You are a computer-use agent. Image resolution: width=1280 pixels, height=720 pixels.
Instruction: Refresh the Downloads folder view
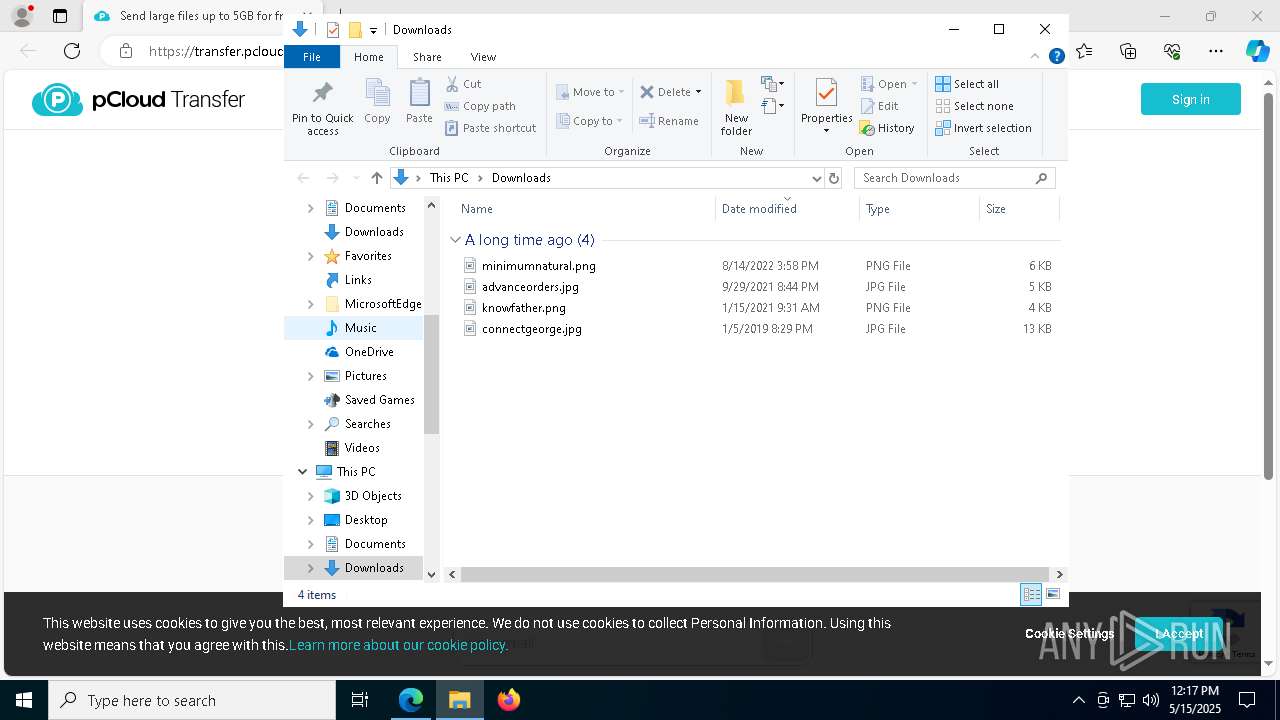834,178
